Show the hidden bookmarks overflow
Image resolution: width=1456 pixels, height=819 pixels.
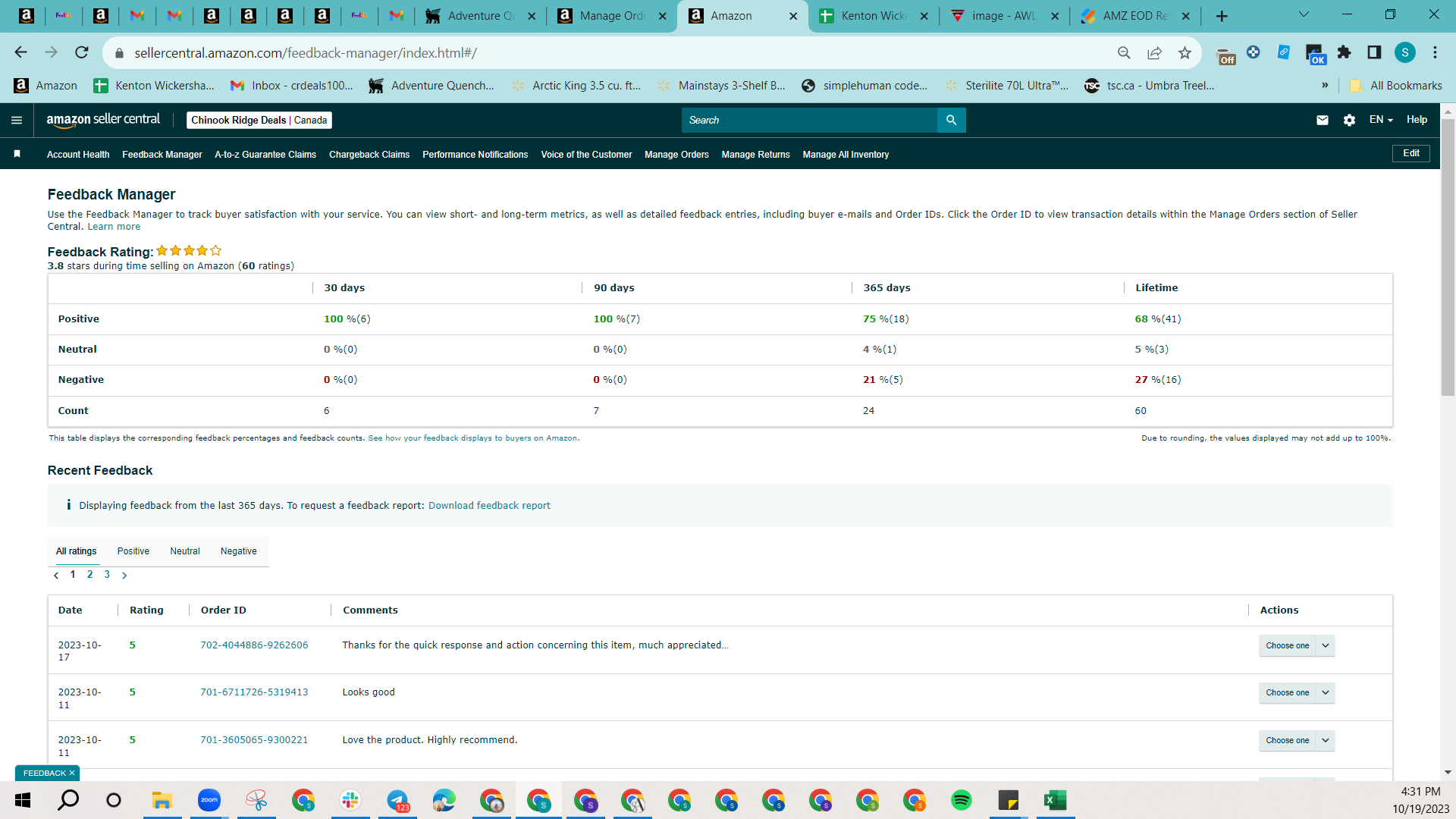pos(1325,85)
